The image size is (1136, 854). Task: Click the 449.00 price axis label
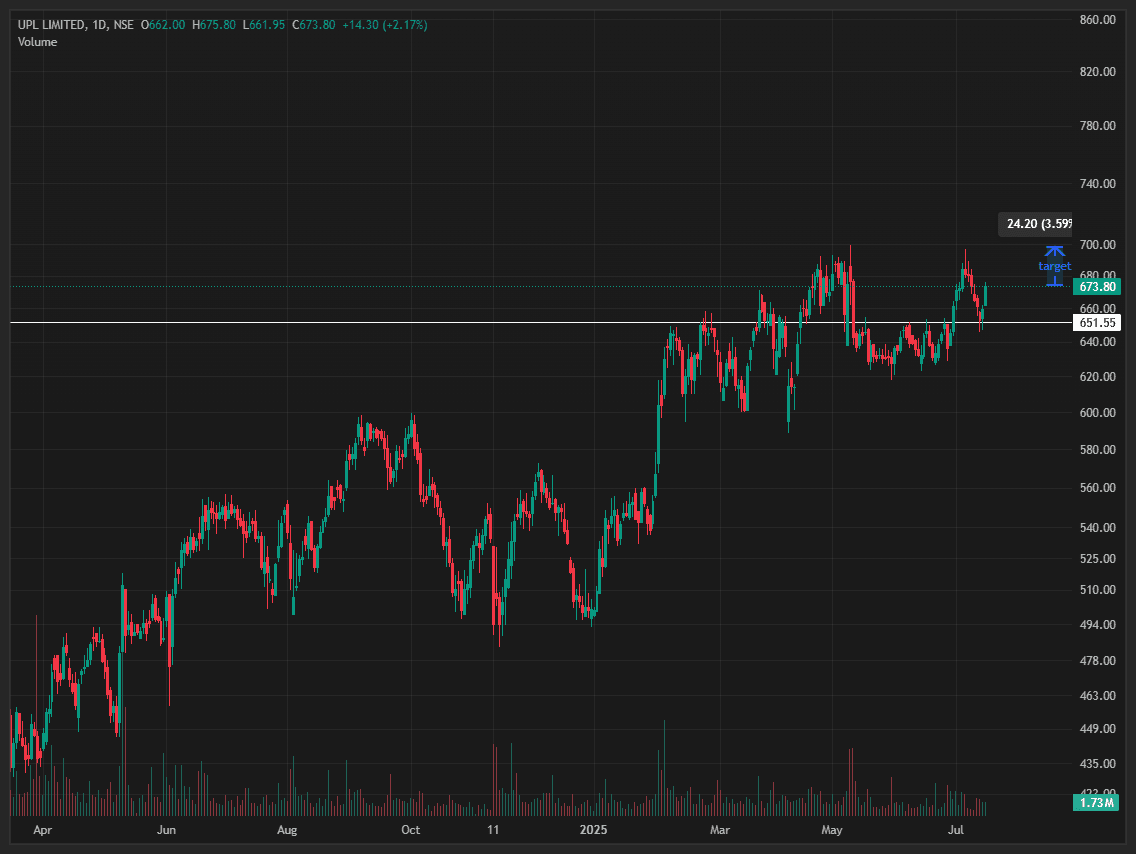point(1098,729)
